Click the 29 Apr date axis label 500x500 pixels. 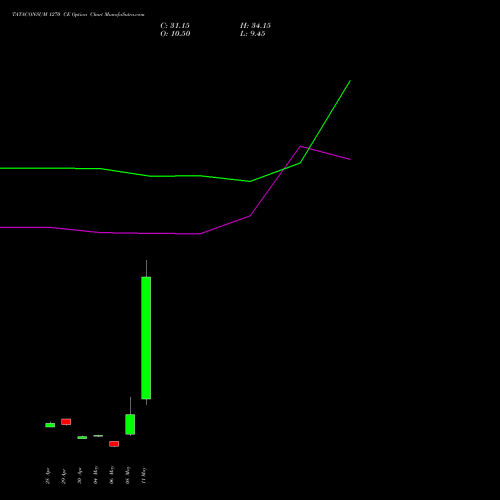(64, 476)
